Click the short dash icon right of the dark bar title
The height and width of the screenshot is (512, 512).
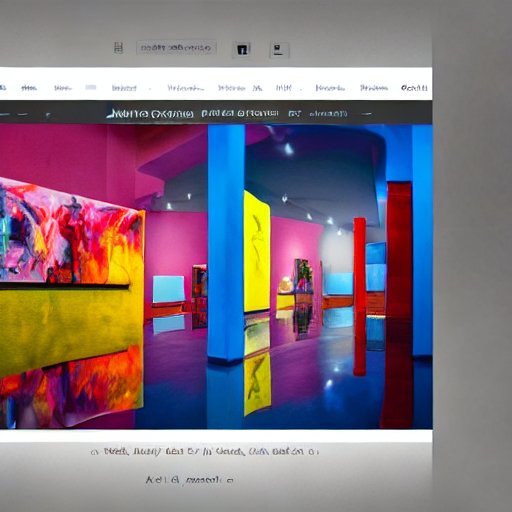(x=366, y=114)
